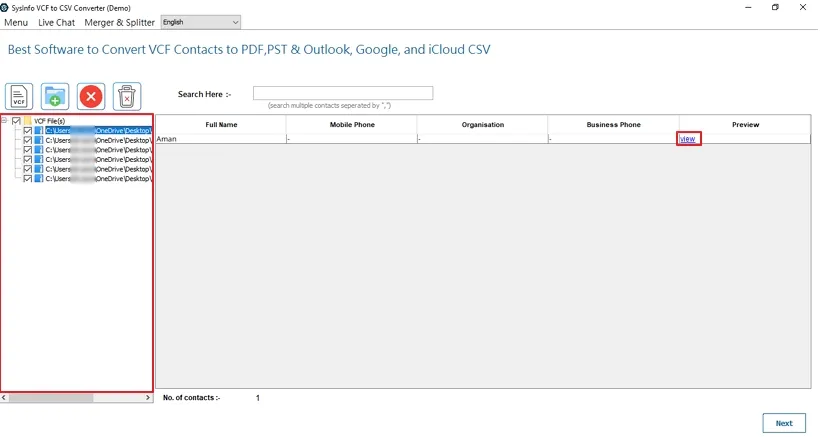Click the horizontal scrollbar thumb under file tree
The image size is (820, 437).
point(51,398)
